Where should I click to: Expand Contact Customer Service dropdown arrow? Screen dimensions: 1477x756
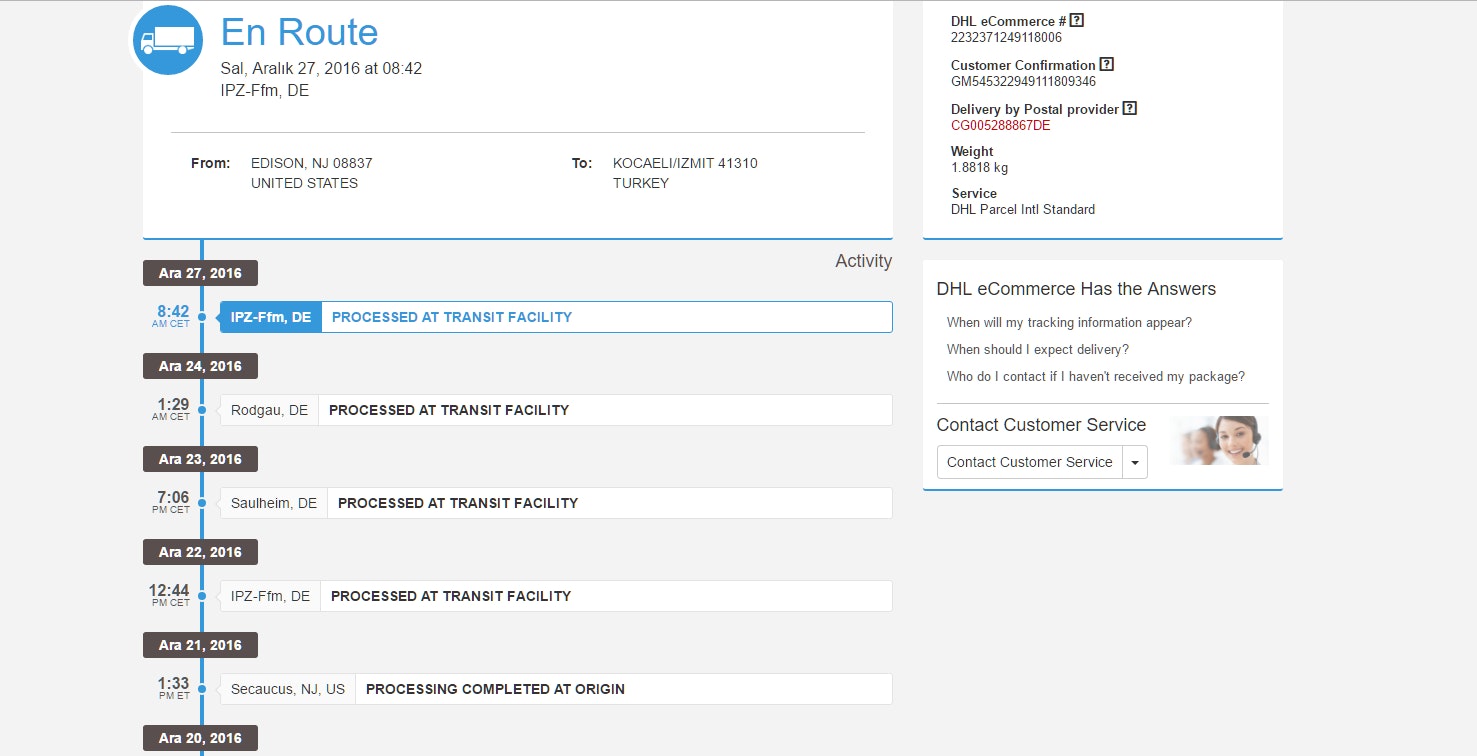coord(1135,462)
